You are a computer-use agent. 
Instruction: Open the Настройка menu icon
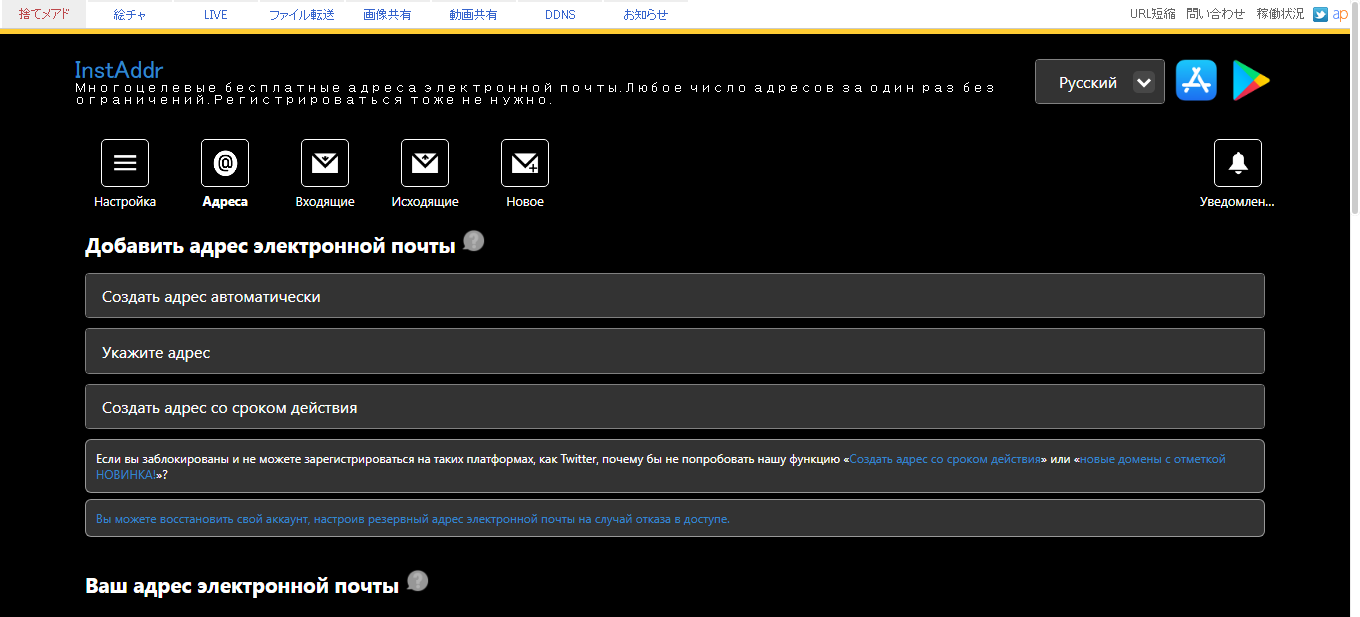click(x=125, y=163)
